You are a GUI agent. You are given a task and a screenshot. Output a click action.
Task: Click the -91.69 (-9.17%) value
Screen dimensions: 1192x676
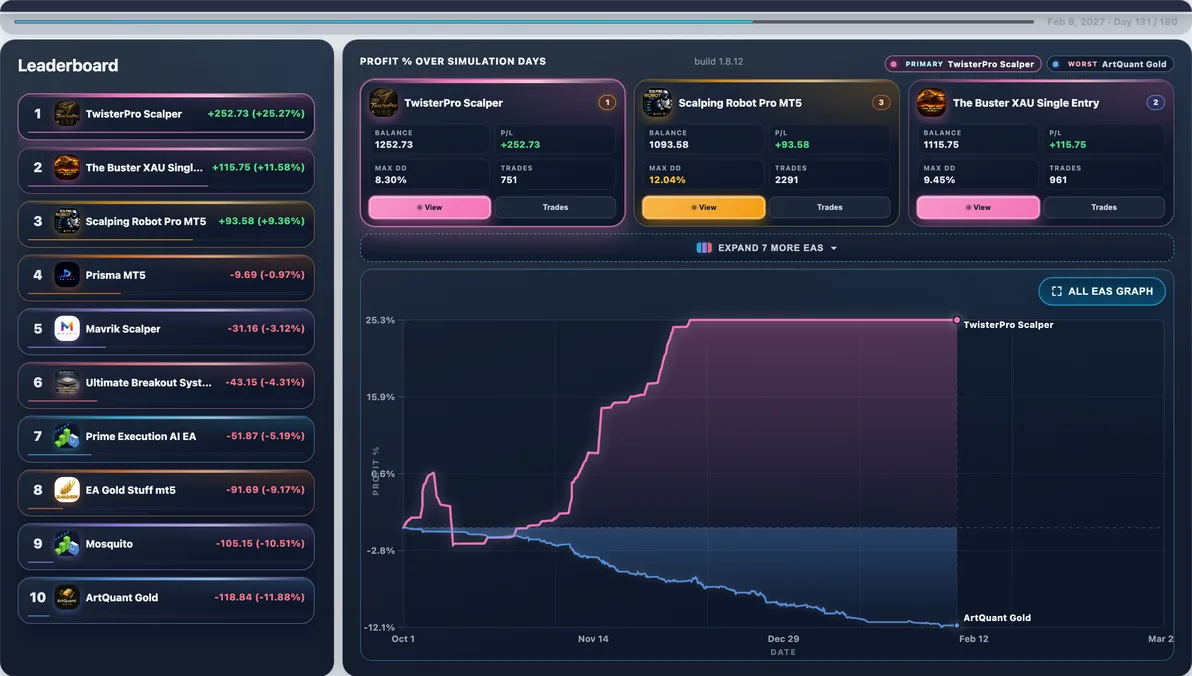(x=265, y=490)
